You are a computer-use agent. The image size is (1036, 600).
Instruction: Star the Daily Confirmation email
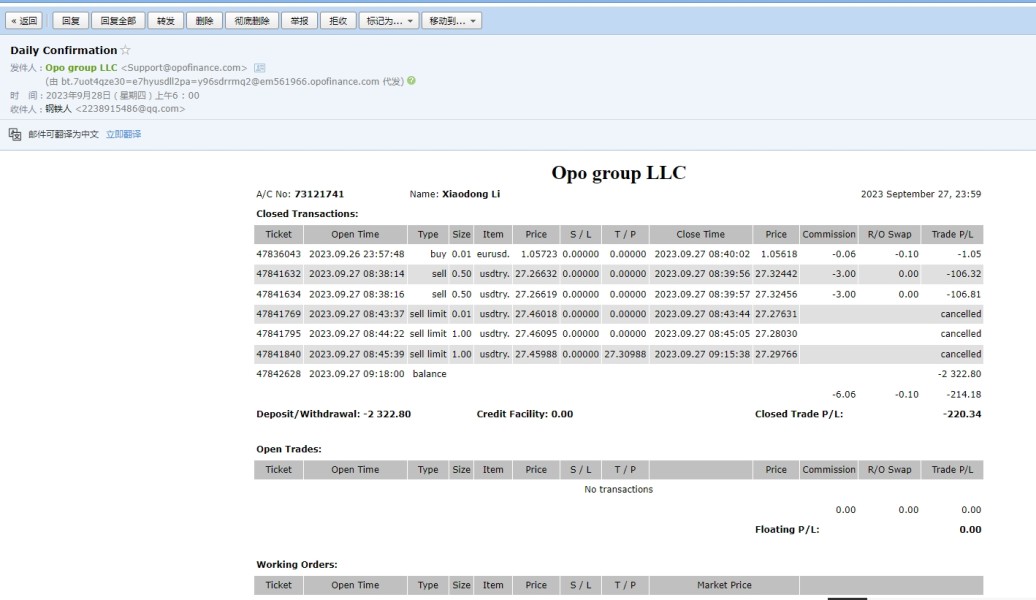pyautogui.click(x=126, y=50)
